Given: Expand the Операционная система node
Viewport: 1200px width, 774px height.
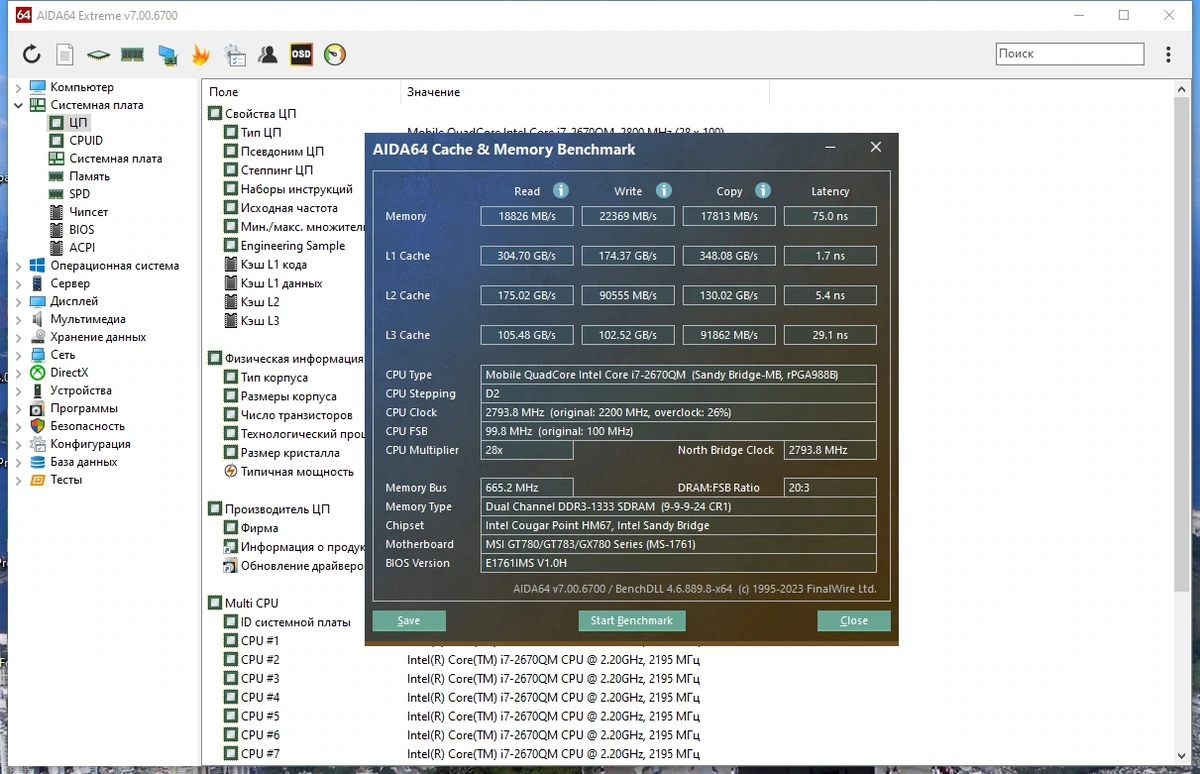Looking at the screenshot, I should (x=18, y=266).
